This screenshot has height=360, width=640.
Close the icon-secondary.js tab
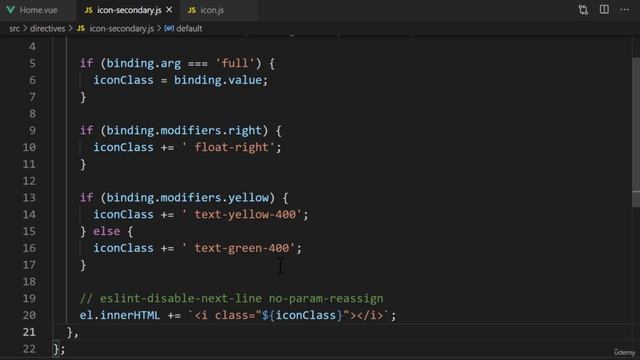click(169, 10)
